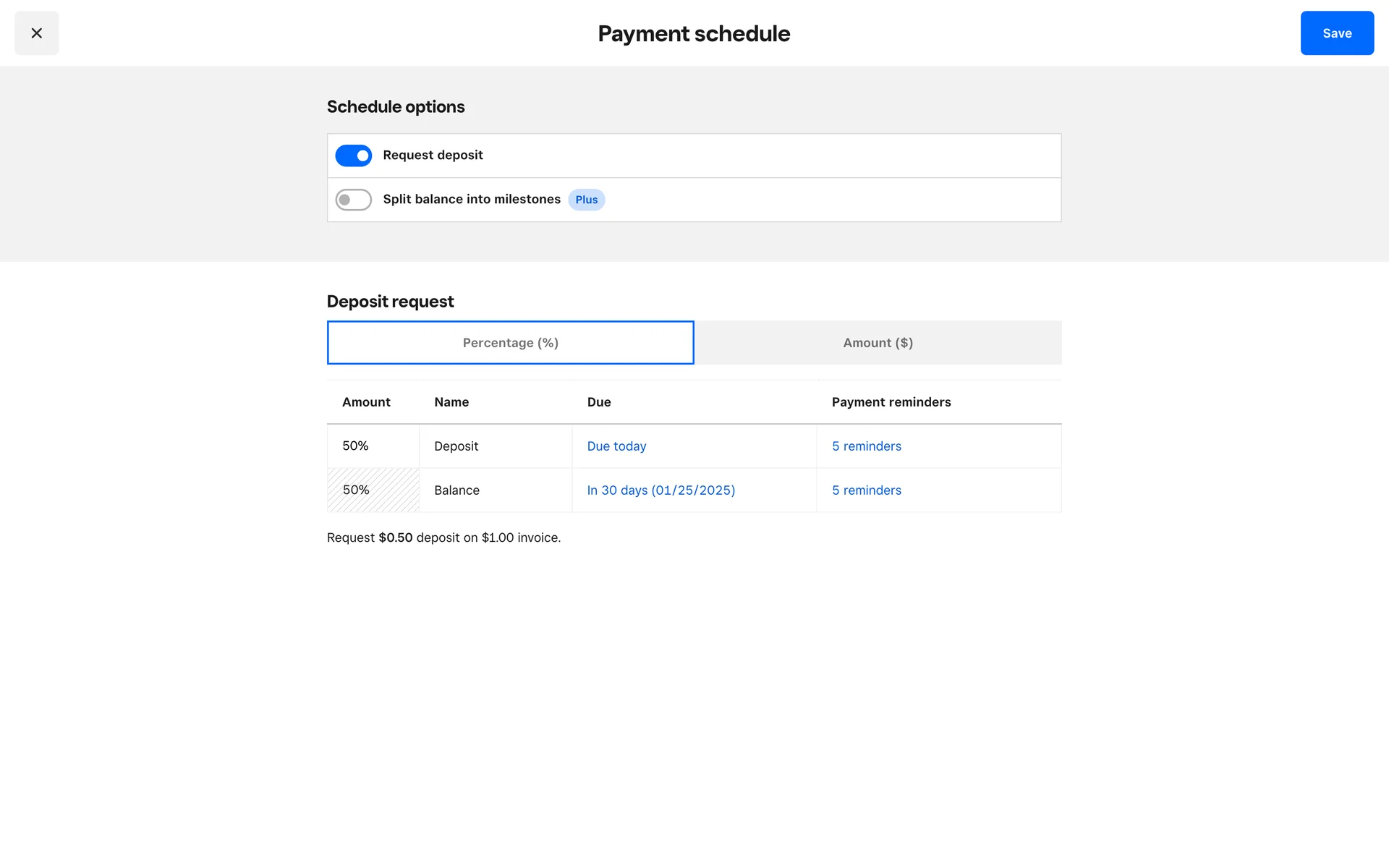This screenshot has width=1389, height=868.
Task: Click the Save button
Action: 1336,33
